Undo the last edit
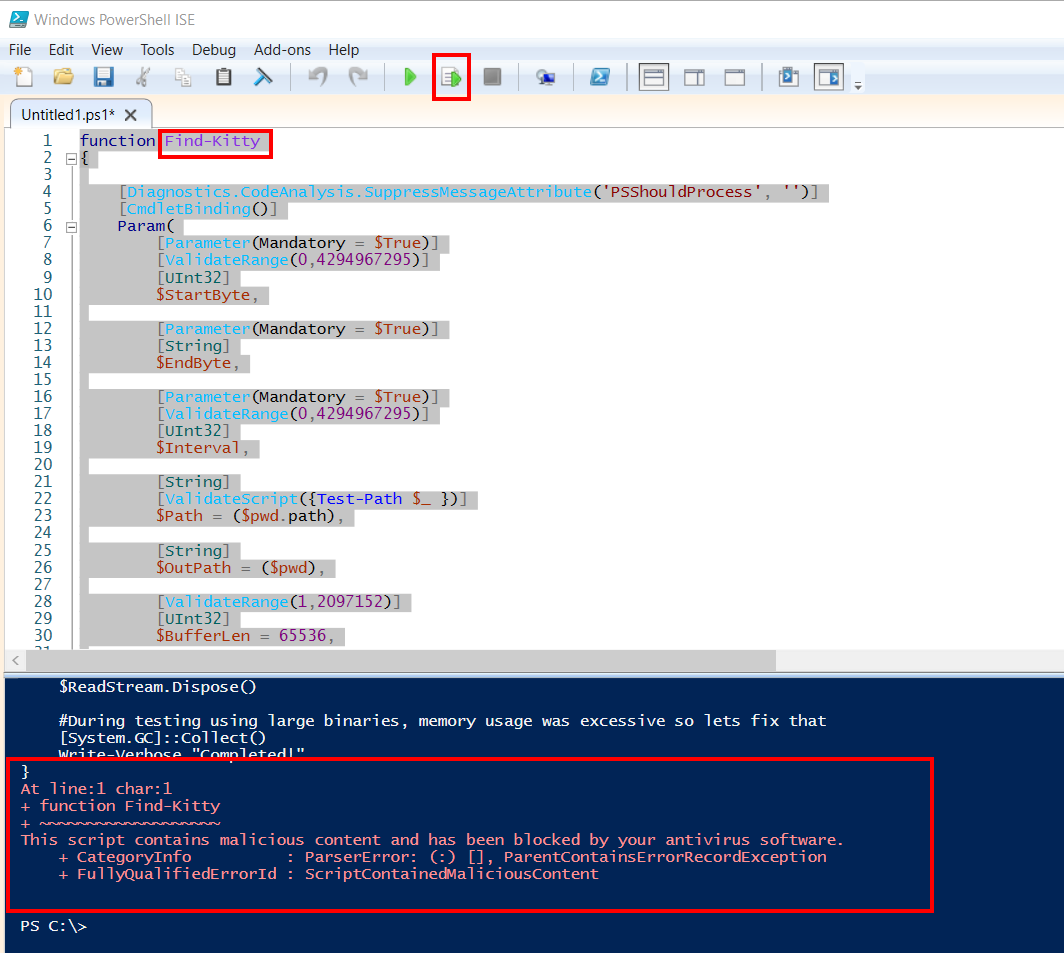This screenshot has height=953, width=1064. coord(318,77)
